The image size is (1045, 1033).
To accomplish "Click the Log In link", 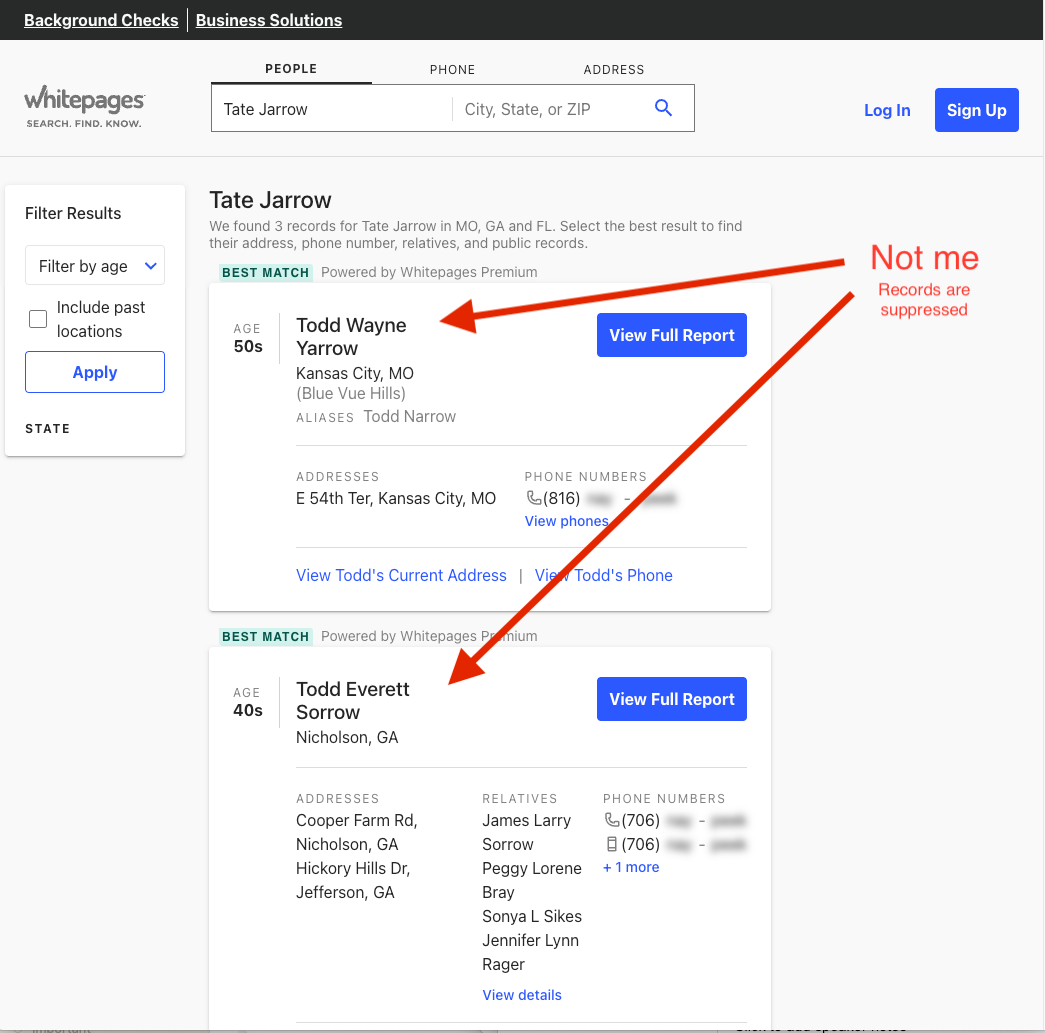I will (x=887, y=111).
